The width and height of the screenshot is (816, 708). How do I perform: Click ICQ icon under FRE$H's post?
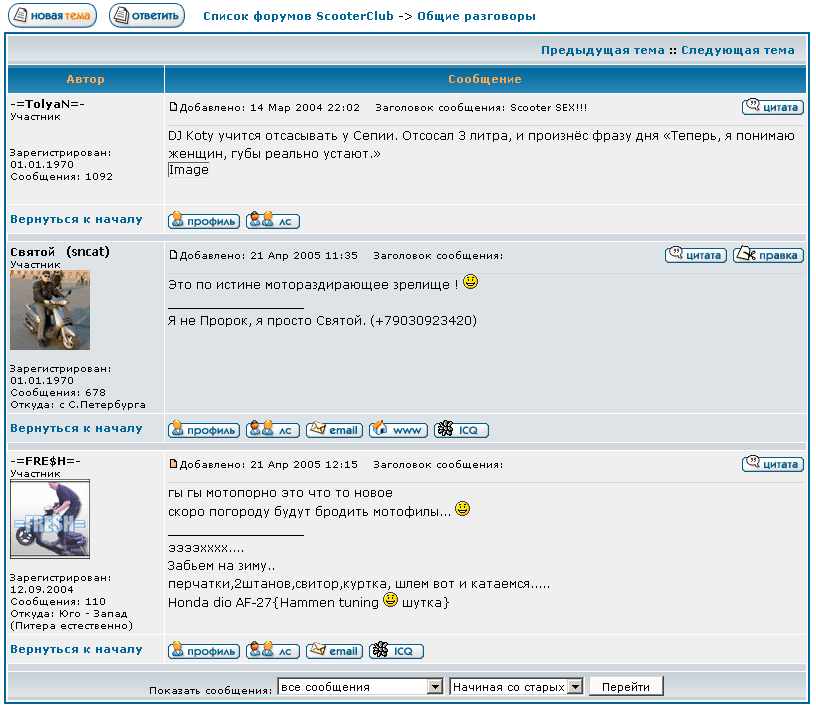396,651
